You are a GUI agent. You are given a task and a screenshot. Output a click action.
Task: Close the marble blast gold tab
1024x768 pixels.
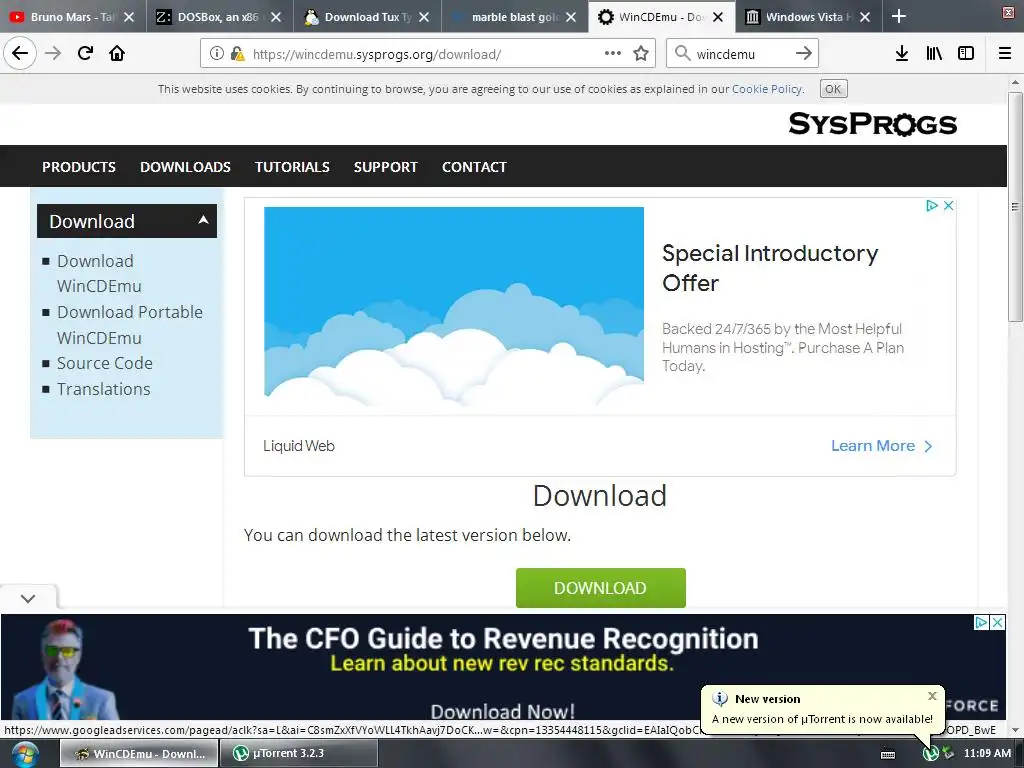571,17
